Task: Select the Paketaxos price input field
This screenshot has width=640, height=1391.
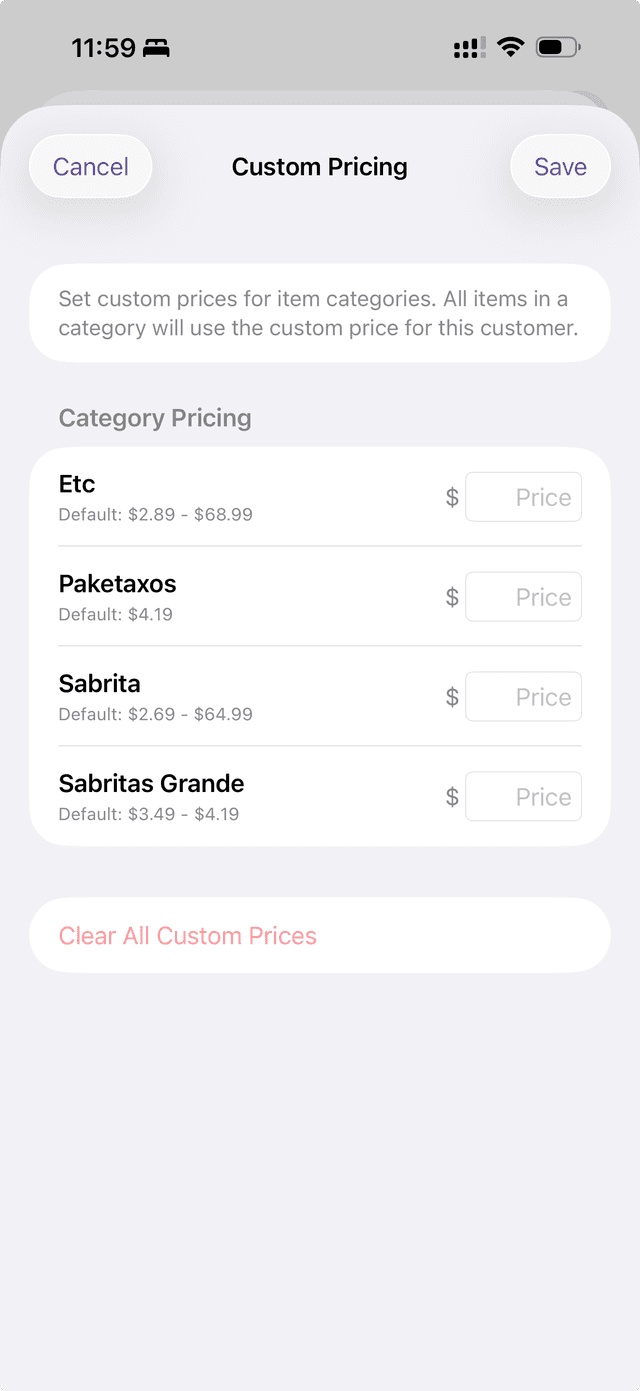Action: coord(523,597)
